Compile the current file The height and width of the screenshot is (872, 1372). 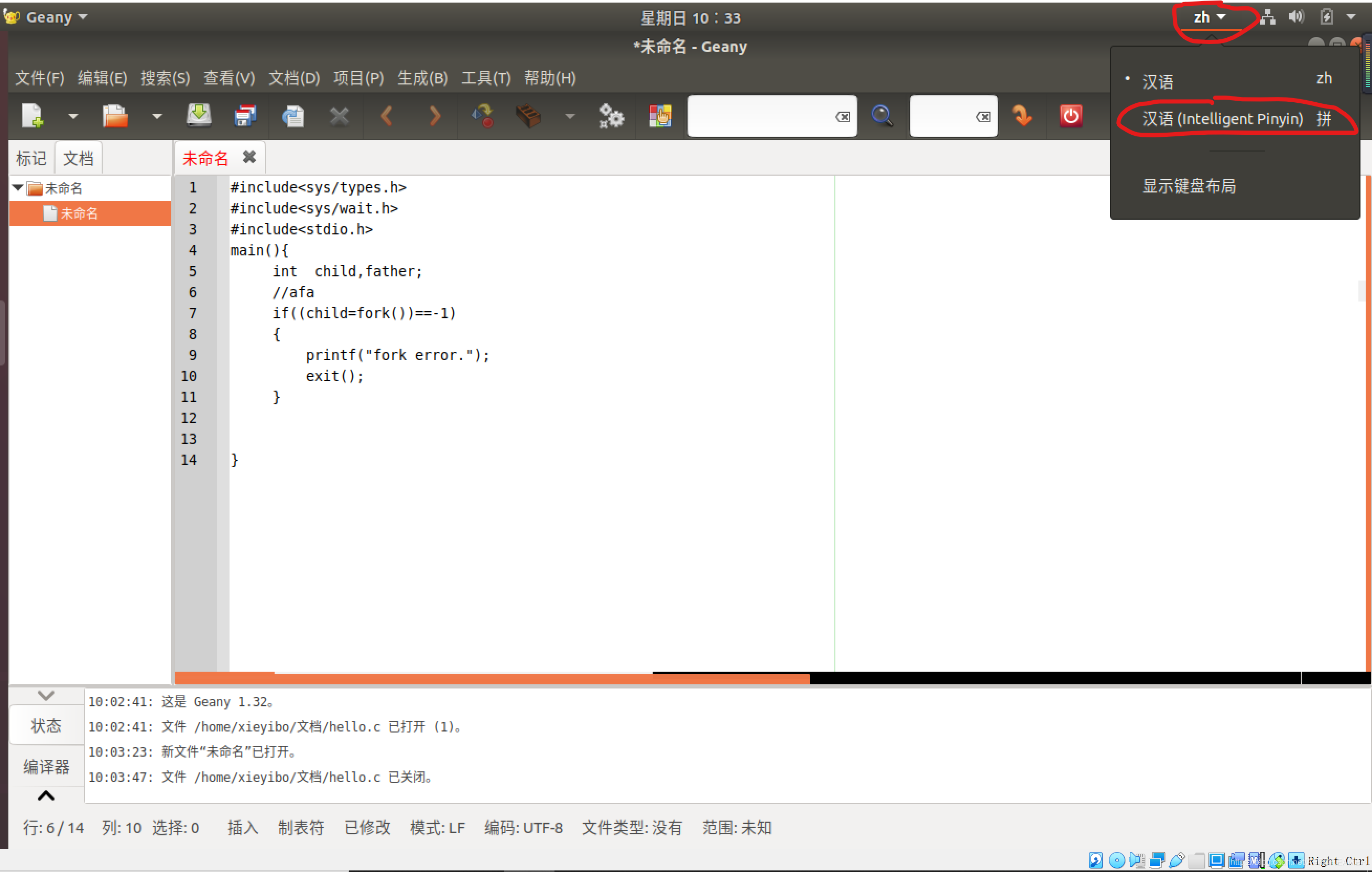(483, 116)
